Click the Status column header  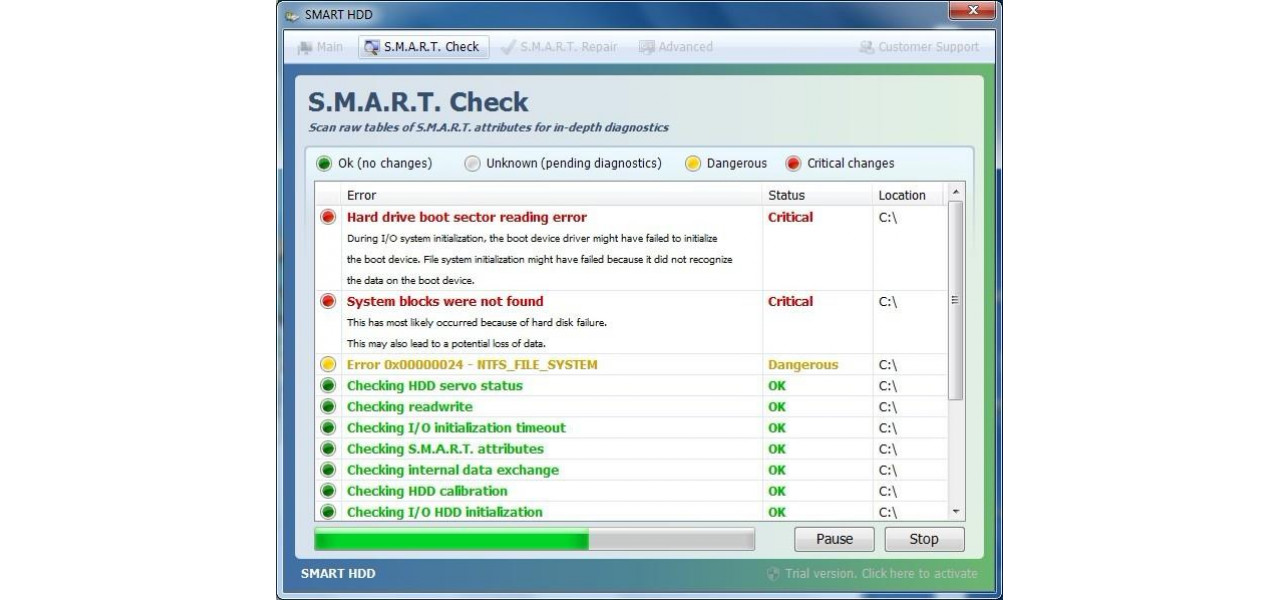pos(816,195)
